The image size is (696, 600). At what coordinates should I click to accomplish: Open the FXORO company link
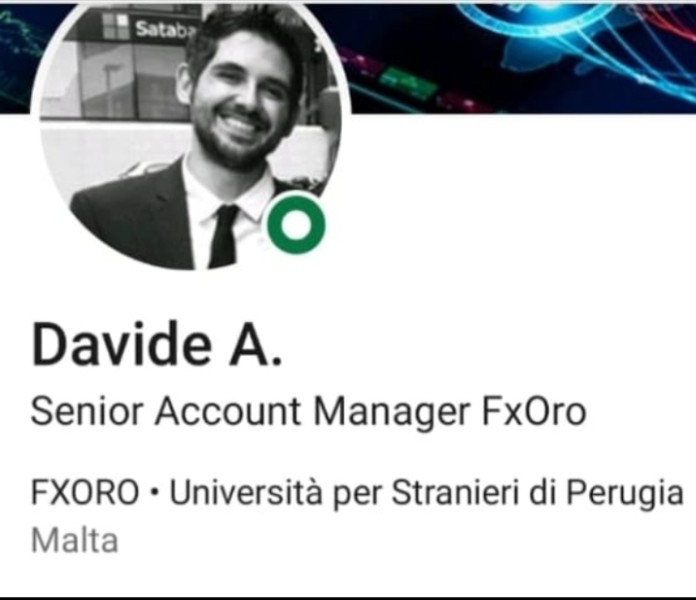tap(85, 493)
